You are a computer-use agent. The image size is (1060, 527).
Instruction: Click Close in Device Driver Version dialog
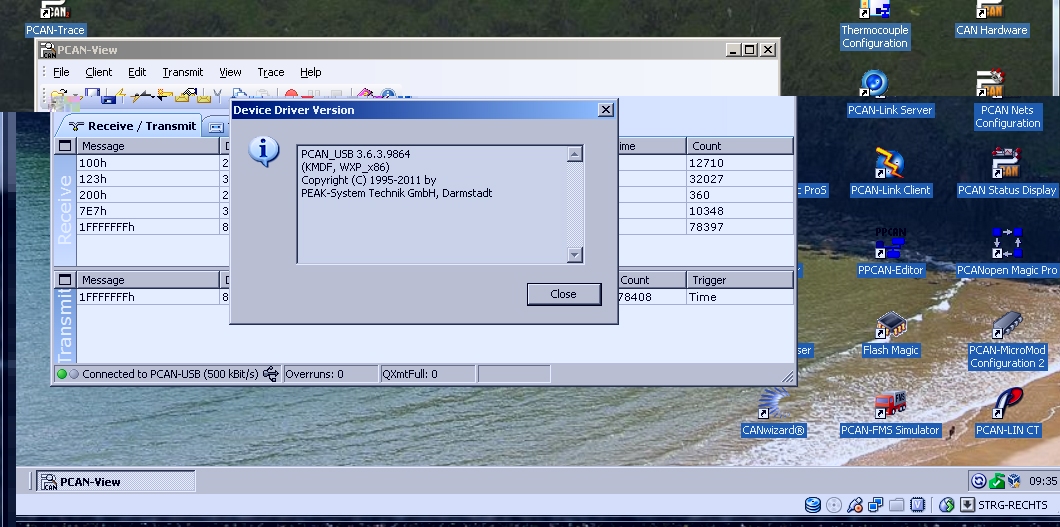(x=564, y=294)
